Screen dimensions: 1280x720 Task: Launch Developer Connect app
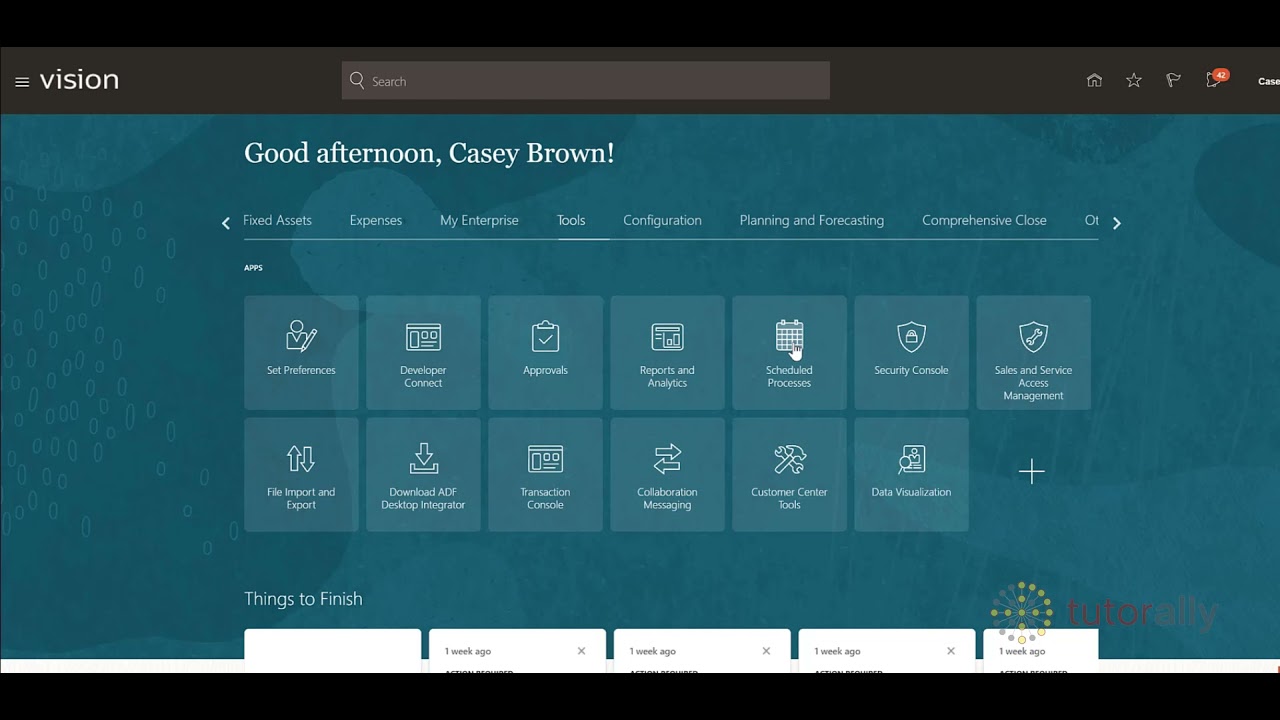pyautogui.click(x=423, y=352)
